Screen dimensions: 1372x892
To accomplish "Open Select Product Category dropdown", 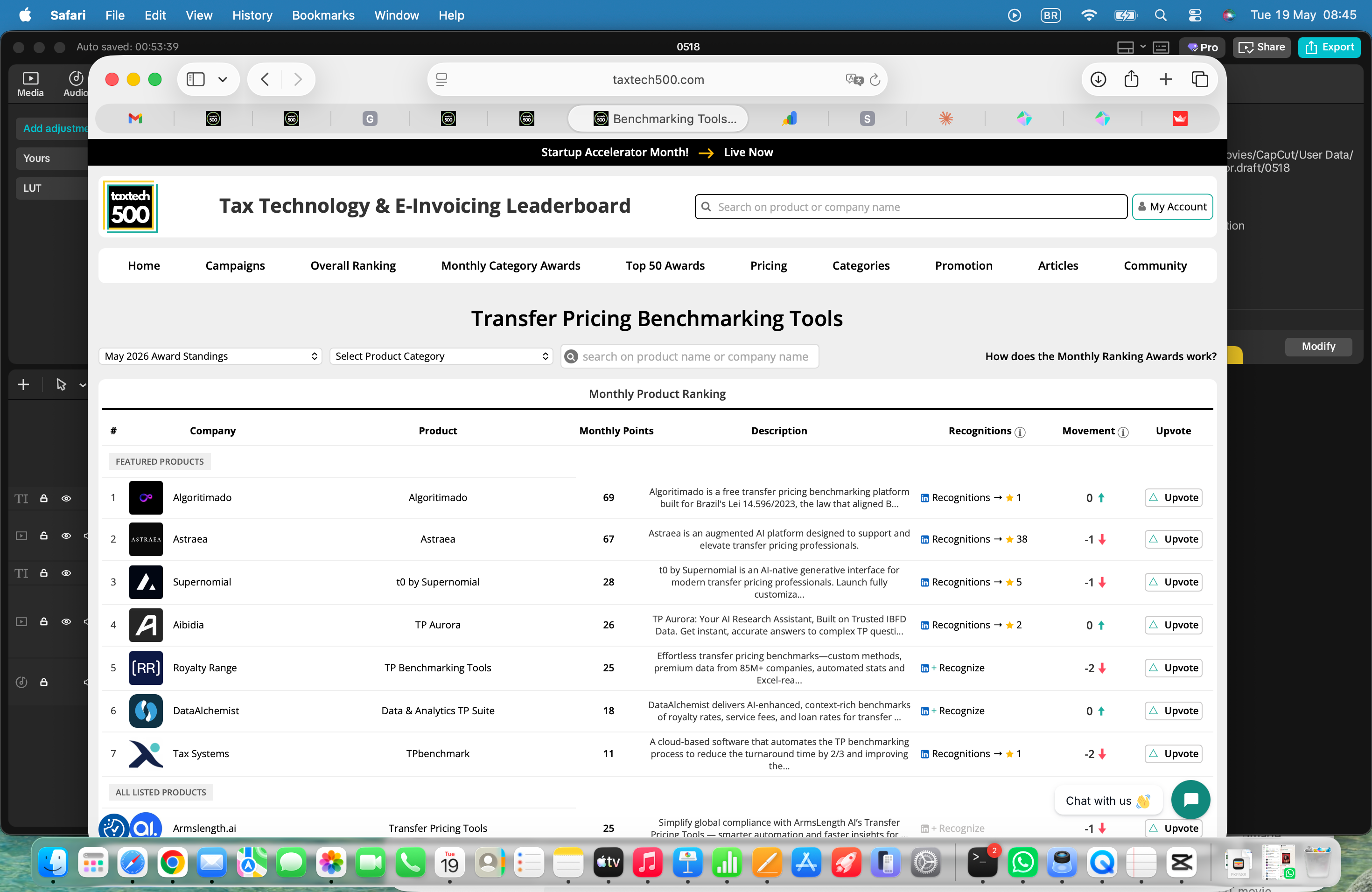I will click(441, 356).
